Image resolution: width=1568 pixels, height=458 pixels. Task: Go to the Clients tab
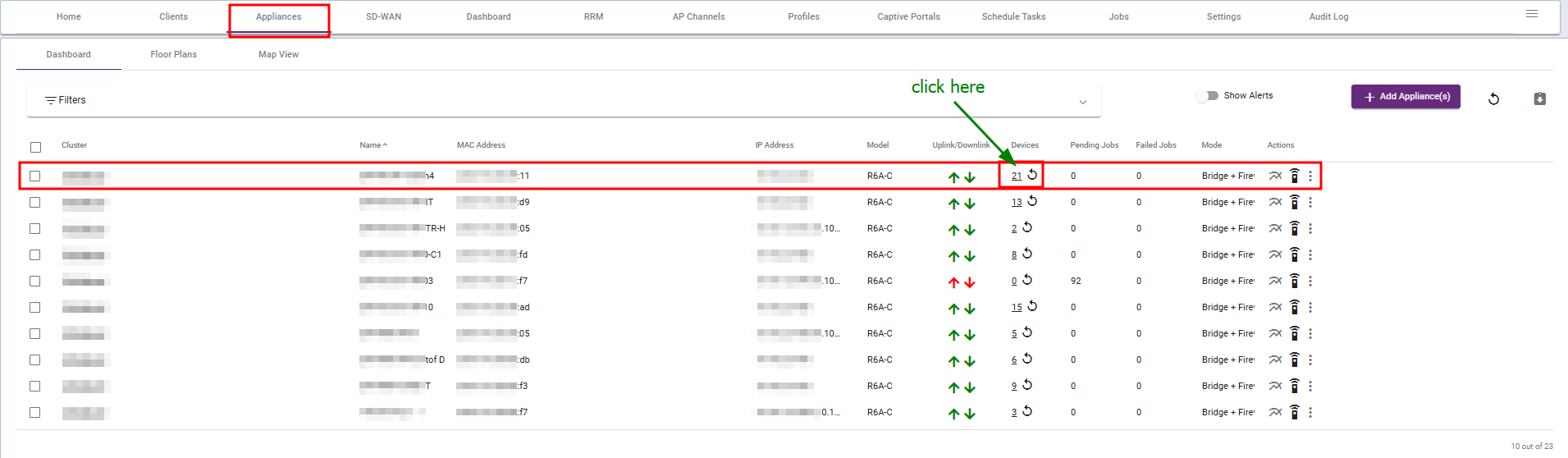[173, 16]
